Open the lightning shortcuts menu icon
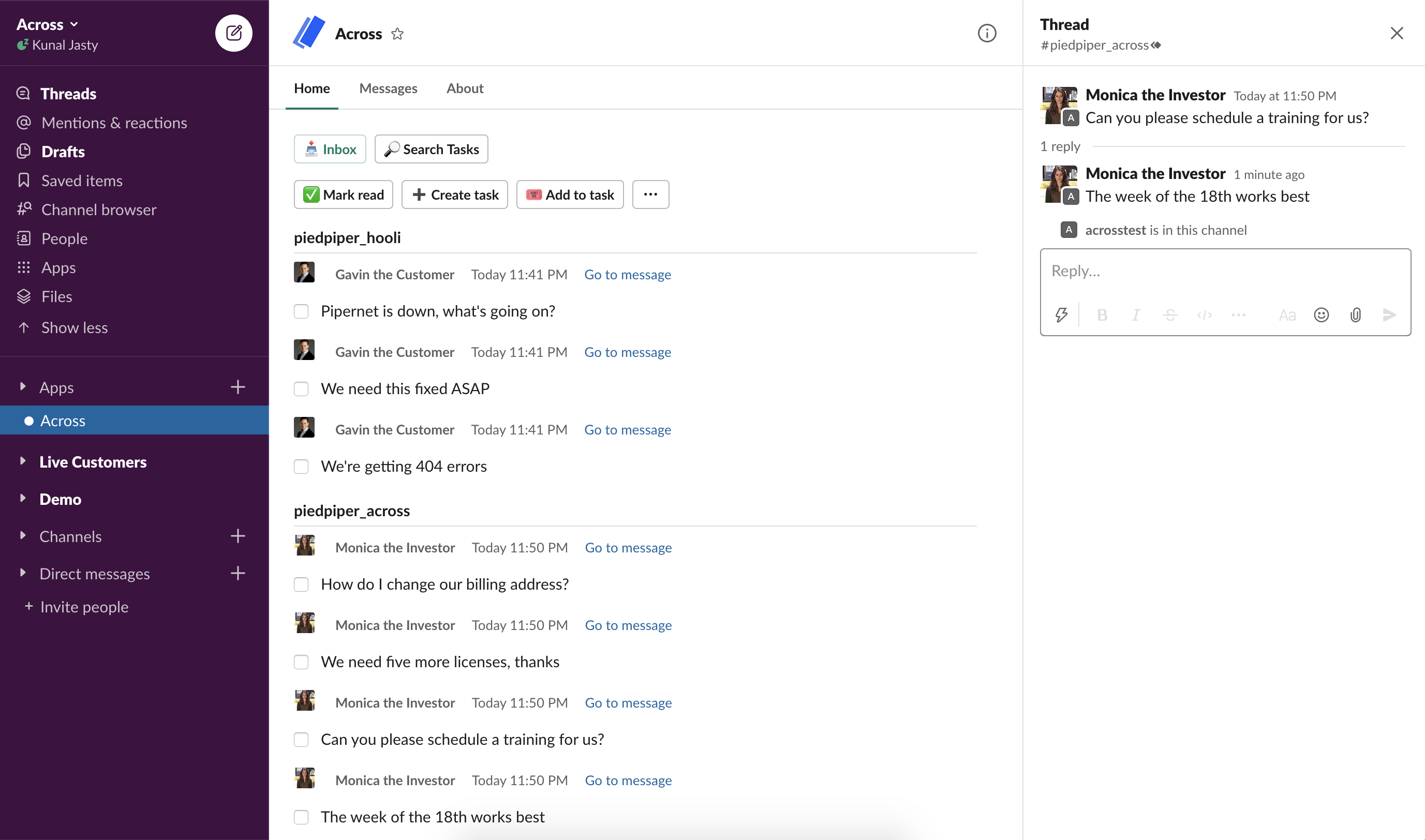This screenshot has height=840, width=1425. pyautogui.click(x=1061, y=314)
